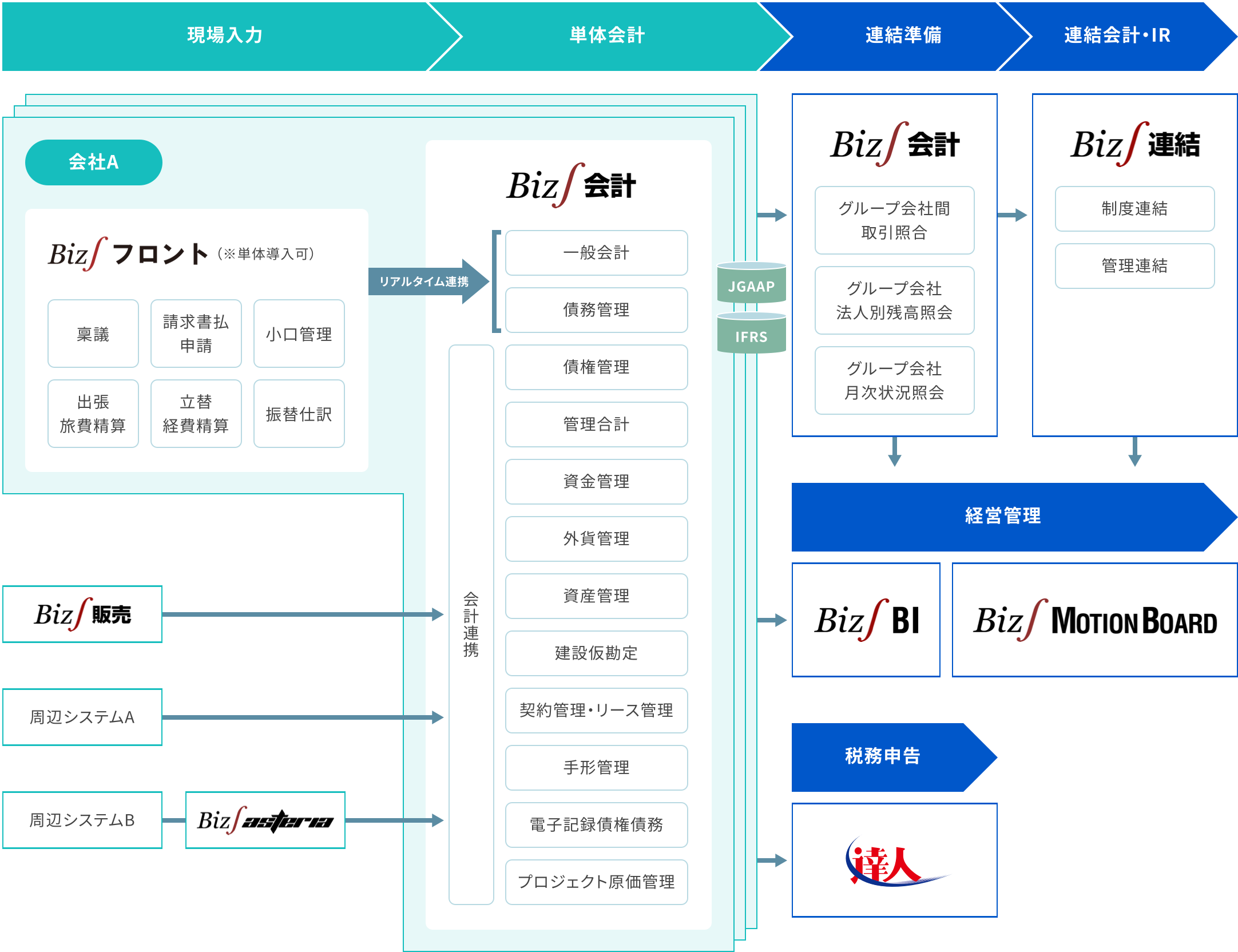1238x952 pixels.
Task: Click the Biz∫ 会計 logo in 連結準備 column
Action: (895, 144)
